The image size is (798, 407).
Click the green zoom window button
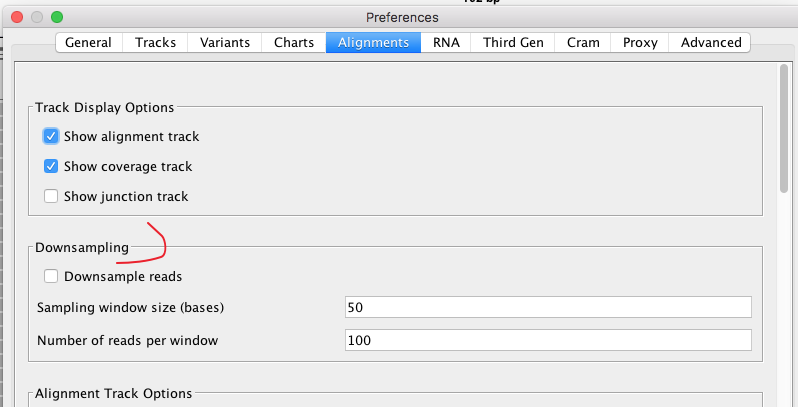[x=57, y=17]
